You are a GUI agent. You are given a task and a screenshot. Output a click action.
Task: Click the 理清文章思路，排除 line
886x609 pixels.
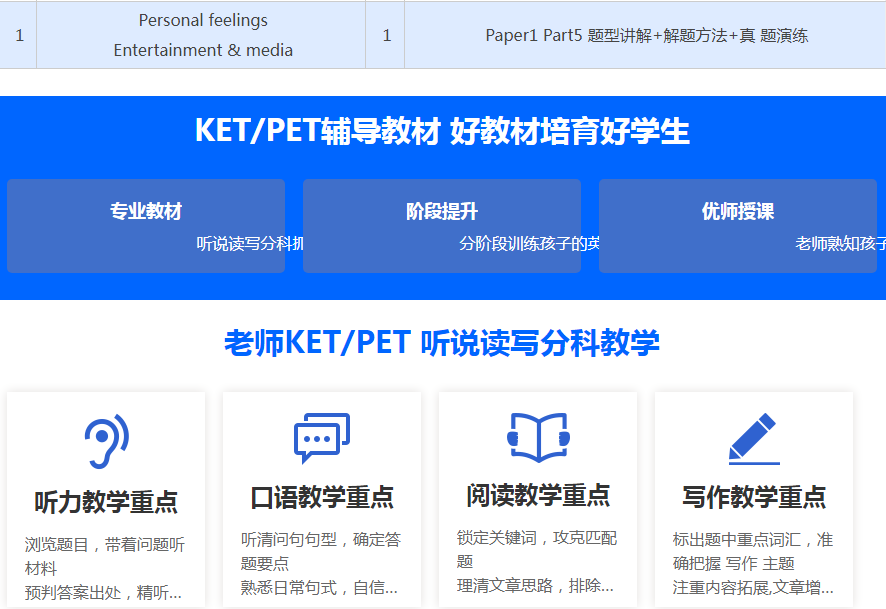click(535, 586)
